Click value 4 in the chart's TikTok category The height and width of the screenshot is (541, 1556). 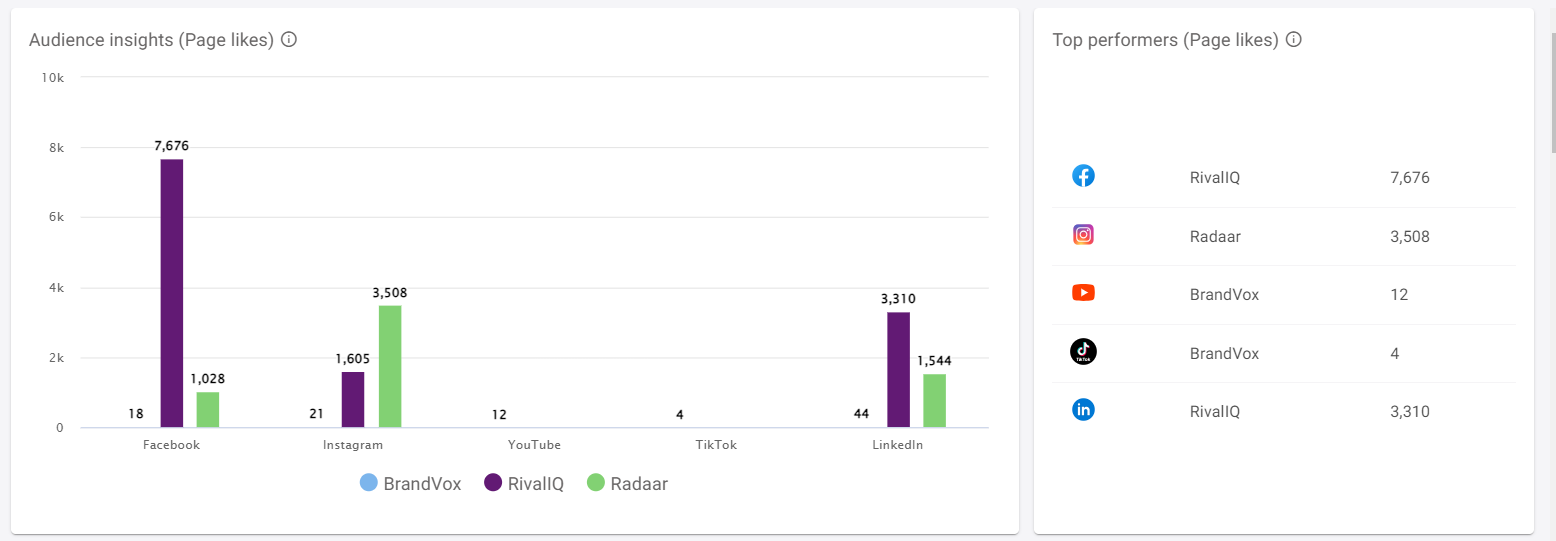[680, 414]
